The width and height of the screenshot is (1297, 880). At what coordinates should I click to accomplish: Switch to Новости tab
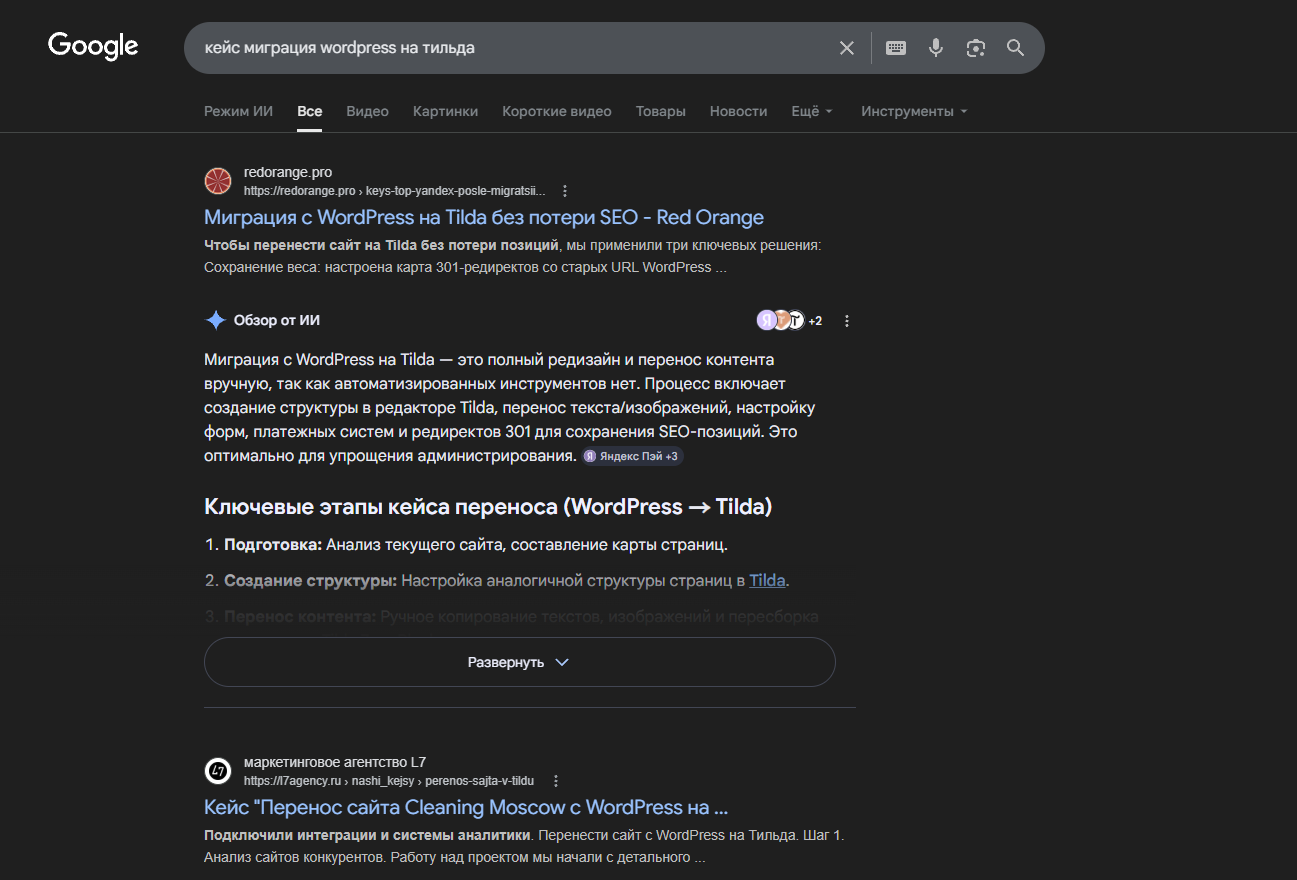coord(739,111)
